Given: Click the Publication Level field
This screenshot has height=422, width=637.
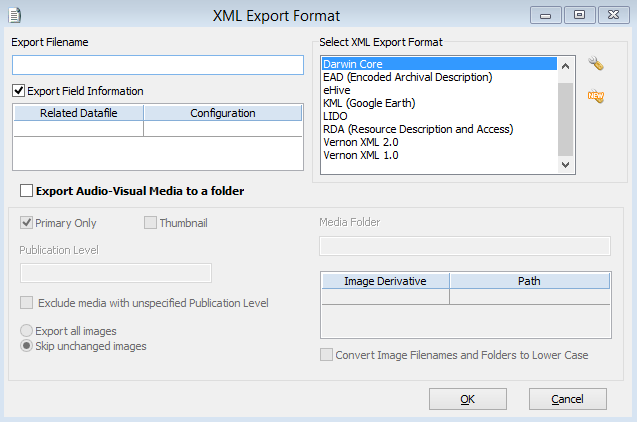Looking at the screenshot, I should [x=116, y=273].
